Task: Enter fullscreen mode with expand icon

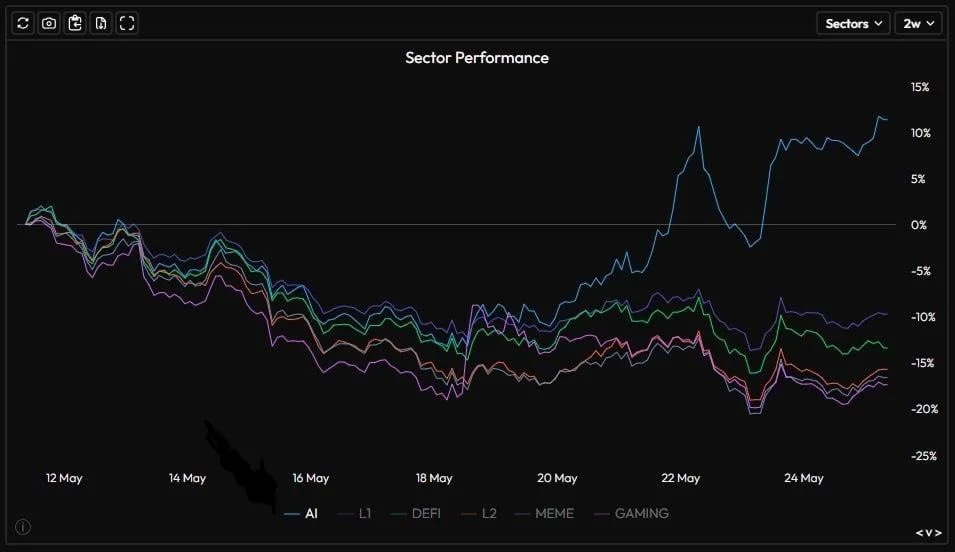Action: click(x=127, y=23)
